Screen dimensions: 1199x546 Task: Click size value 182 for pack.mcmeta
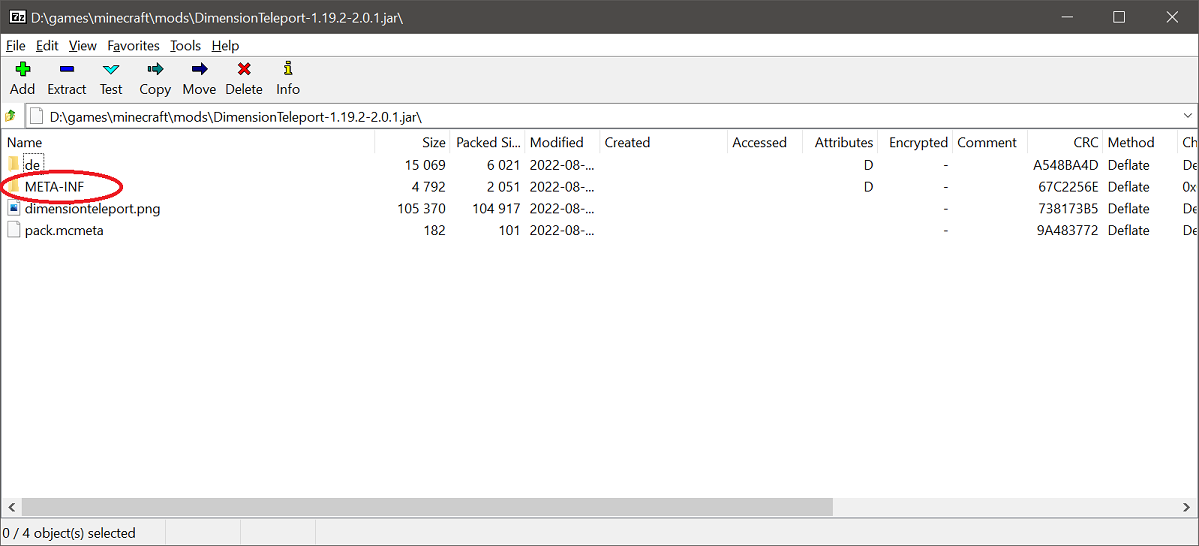[434, 230]
